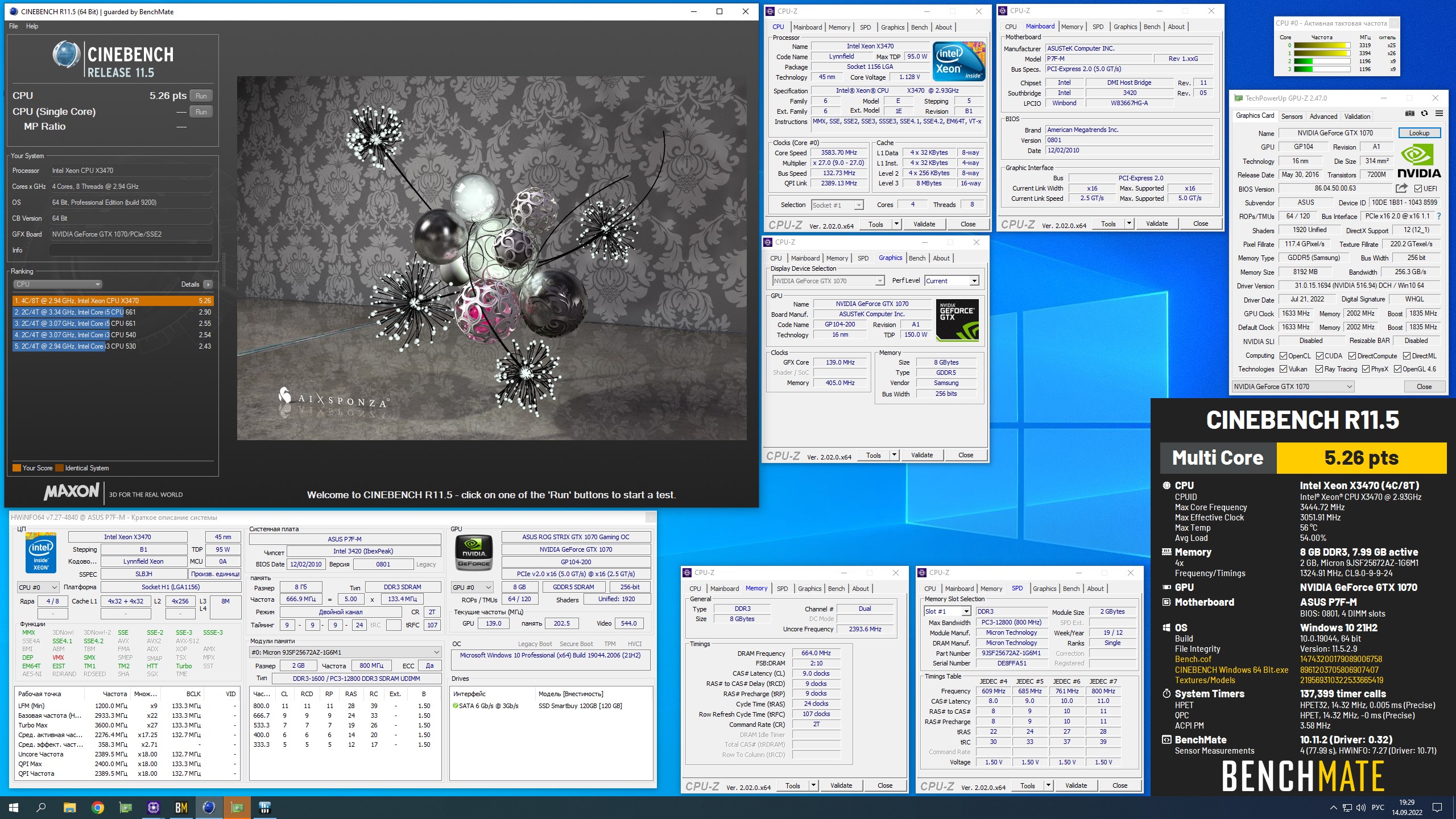Toggle the PhysX checkbox in GPU-Z

(1366, 369)
